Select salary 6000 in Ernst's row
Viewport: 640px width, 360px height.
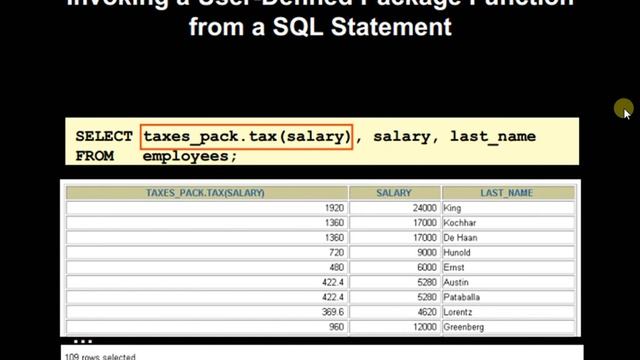click(x=427, y=267)
